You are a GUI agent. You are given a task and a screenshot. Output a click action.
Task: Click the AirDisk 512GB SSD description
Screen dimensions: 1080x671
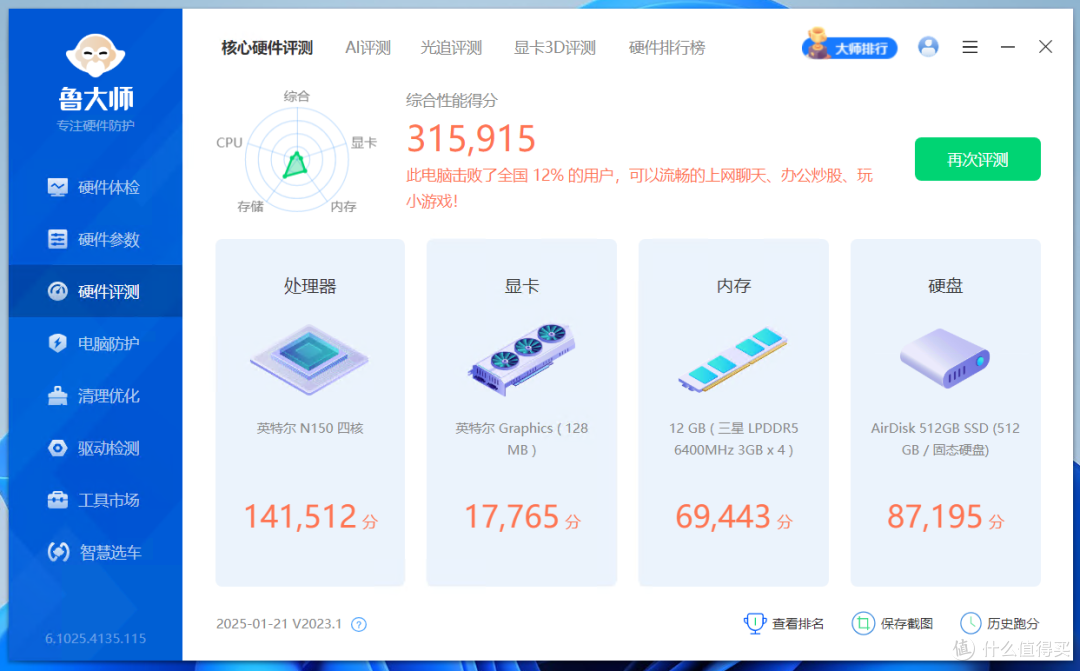[945, 439]
